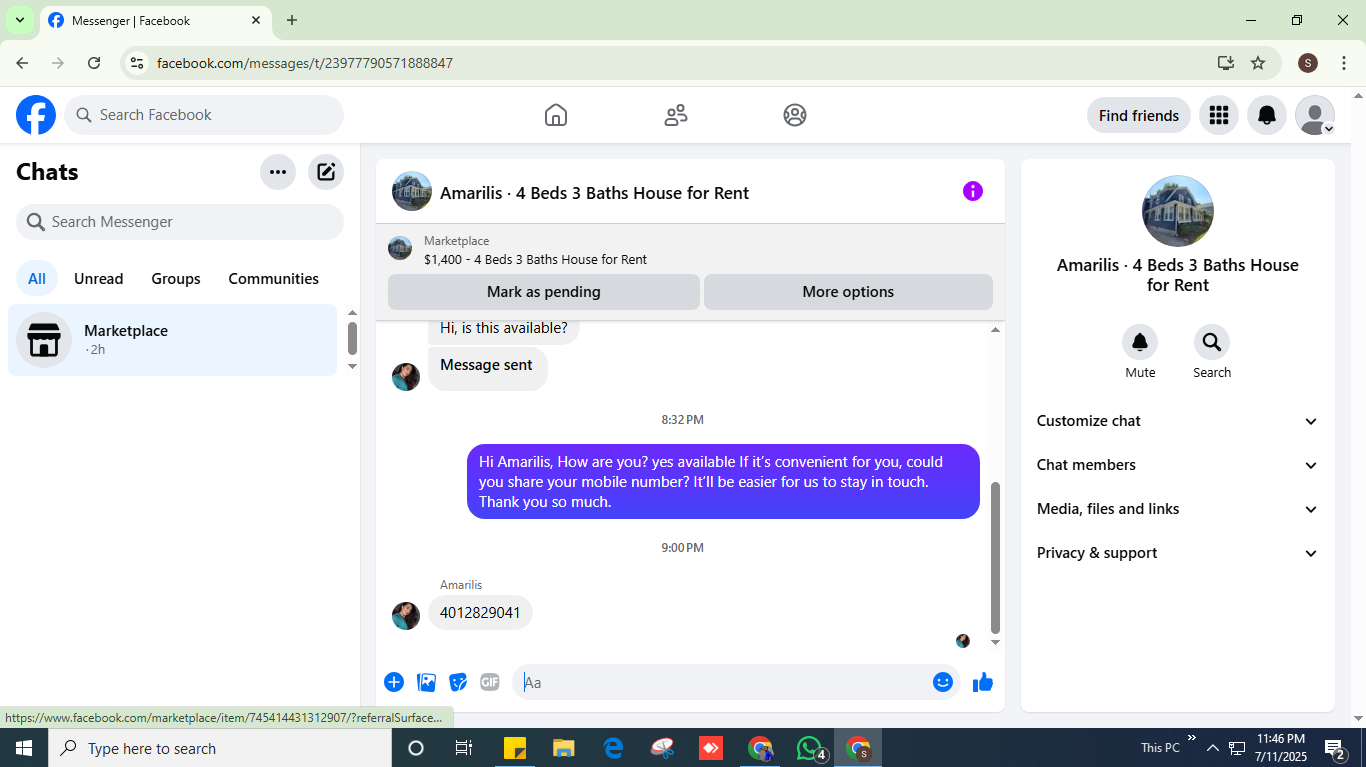
Task: Expand Privacy & support section
Action: point(1178,553)
